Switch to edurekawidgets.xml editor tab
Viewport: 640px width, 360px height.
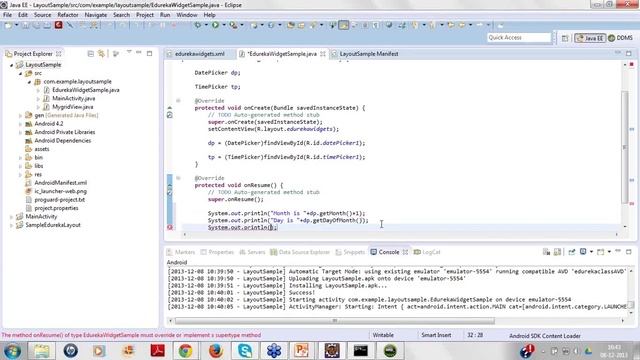pos(200,54)
